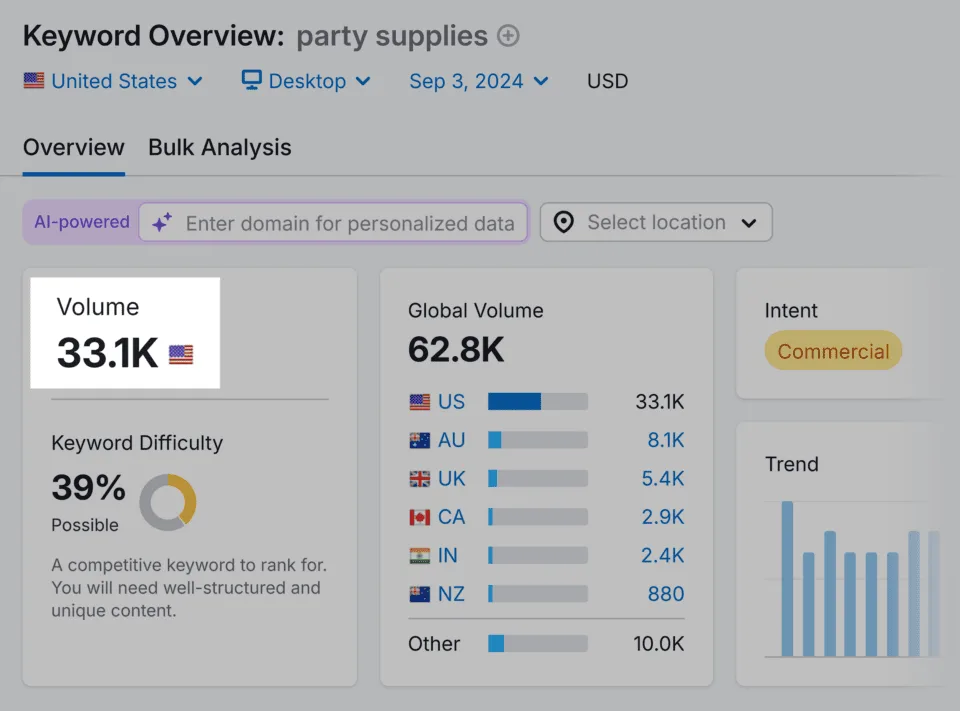Expand the Select location dropdown
960x711 pixels.
656,222
